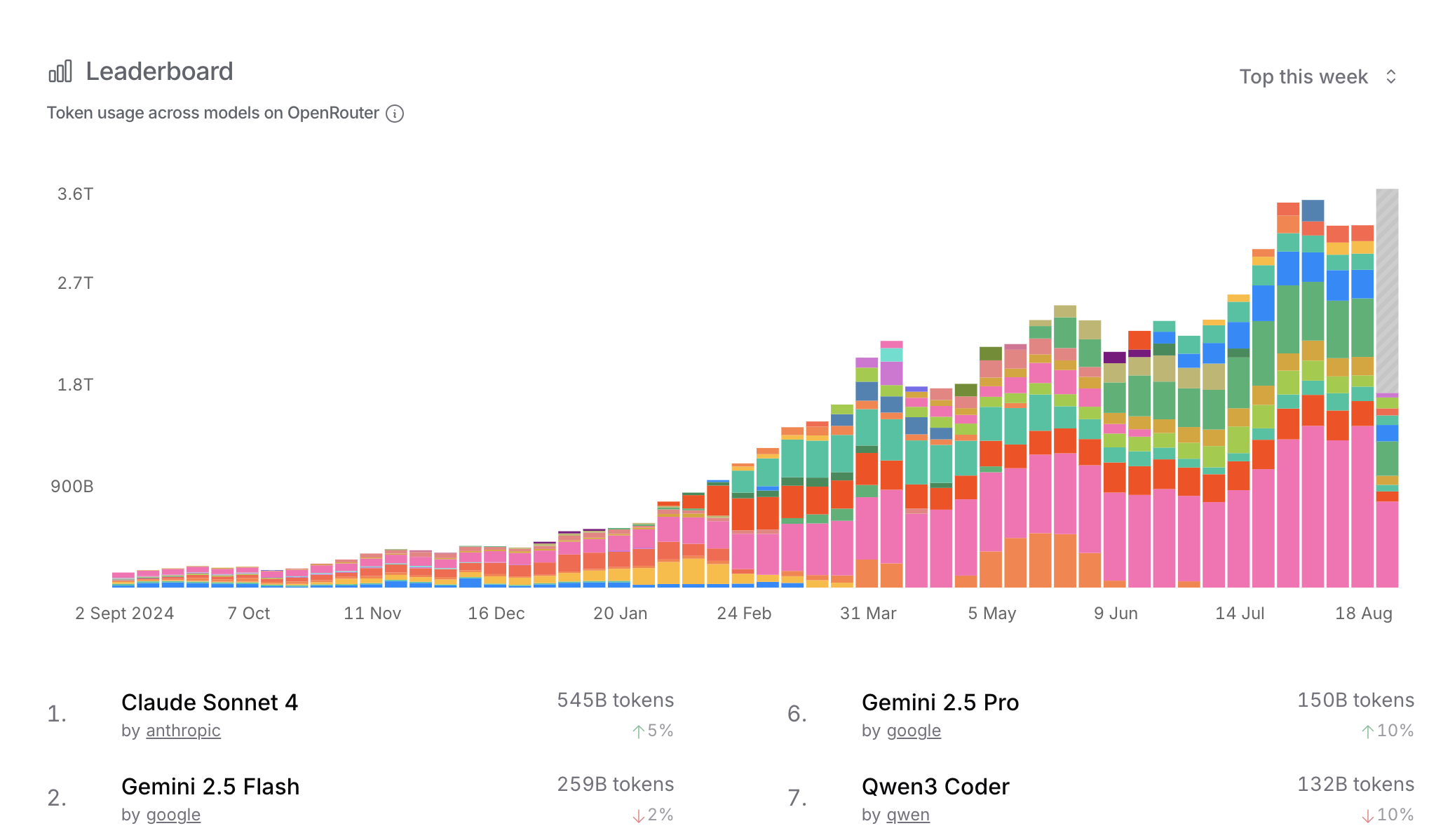The height and width of the screenshot is (840, 1429).
Task: Select the Gemini 2.5 Pro model title
Action: (940, 702)
